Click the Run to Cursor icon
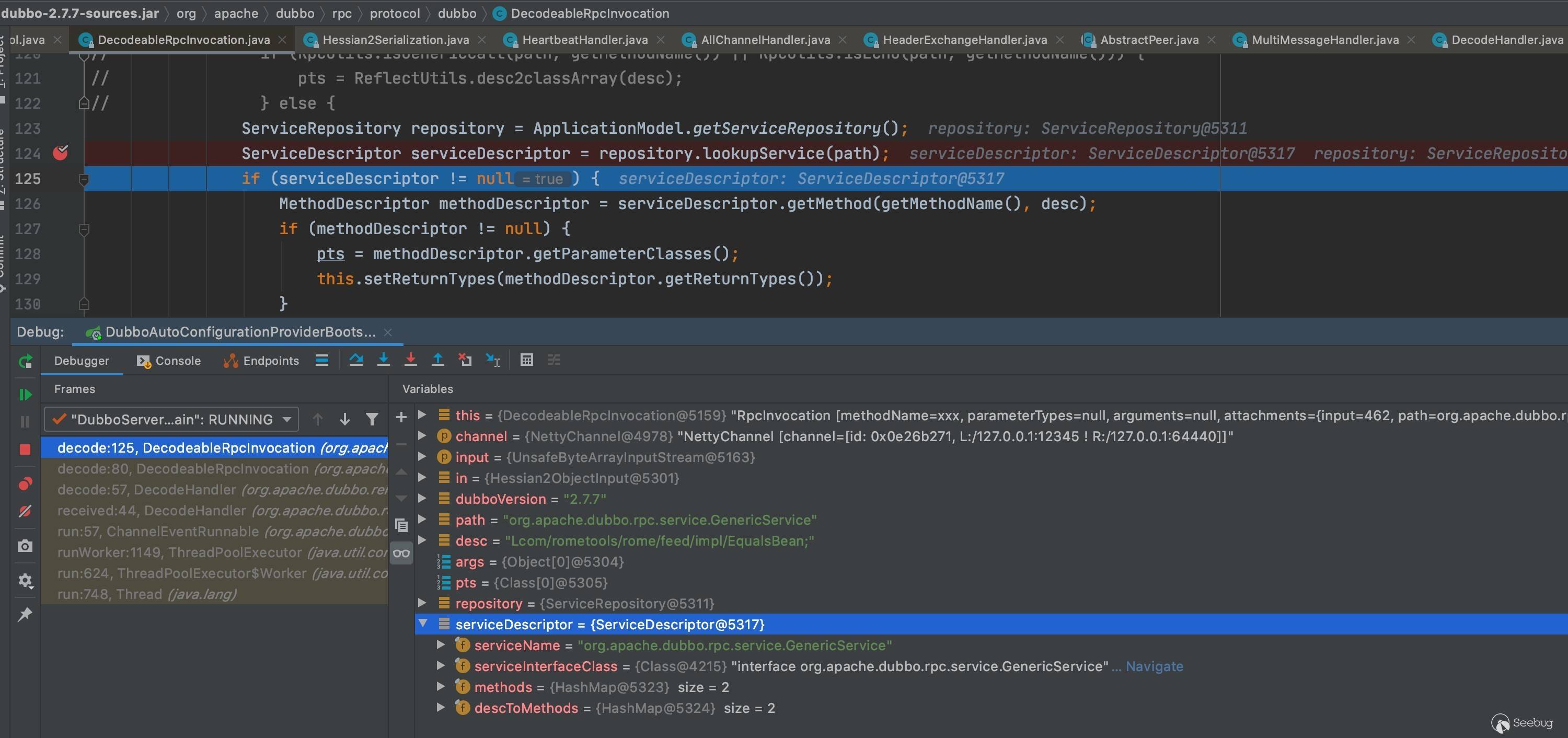Viewport: 1568px width, 738px height. pos(492,361)
